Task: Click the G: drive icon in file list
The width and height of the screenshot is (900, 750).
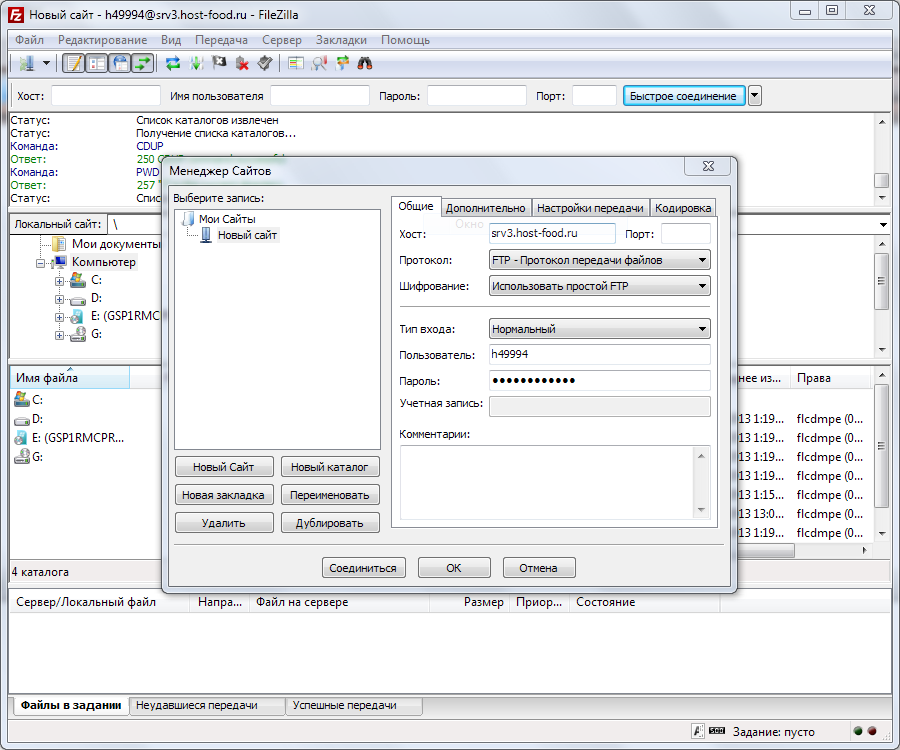Action: click(x=22, y=457)
